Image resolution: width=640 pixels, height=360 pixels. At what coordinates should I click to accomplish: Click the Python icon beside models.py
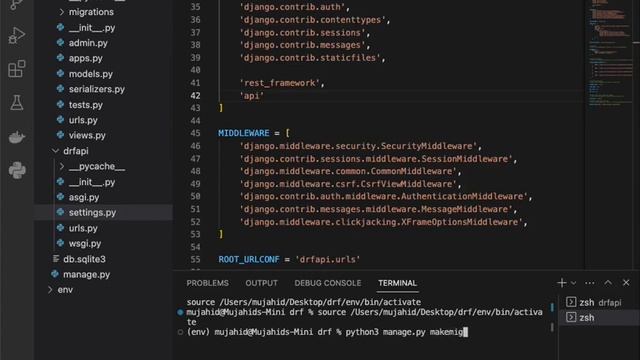point(60,73)
